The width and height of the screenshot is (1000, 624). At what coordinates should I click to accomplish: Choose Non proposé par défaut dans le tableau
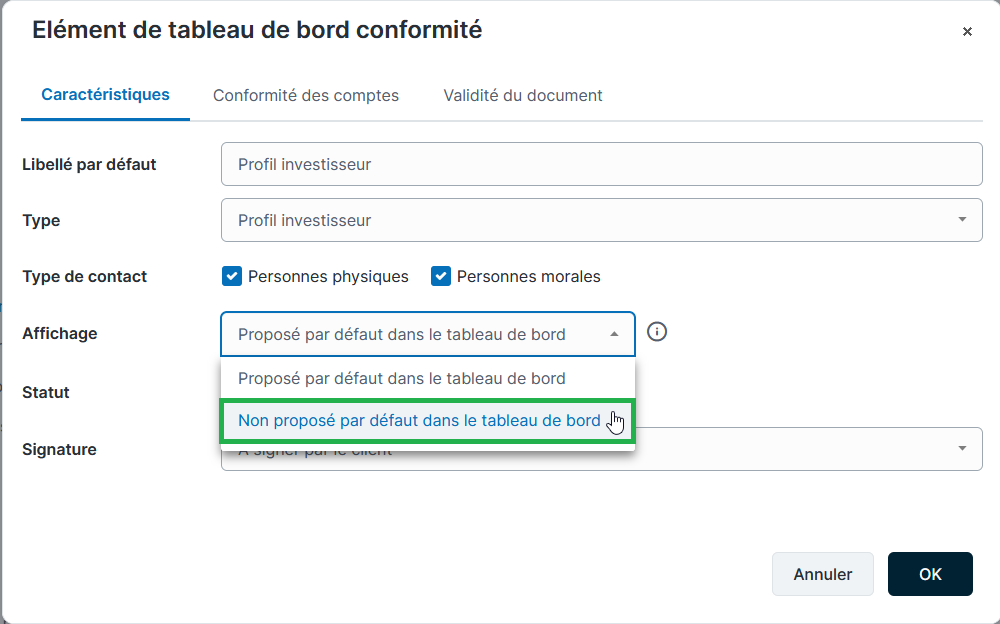tap(419, 421)
